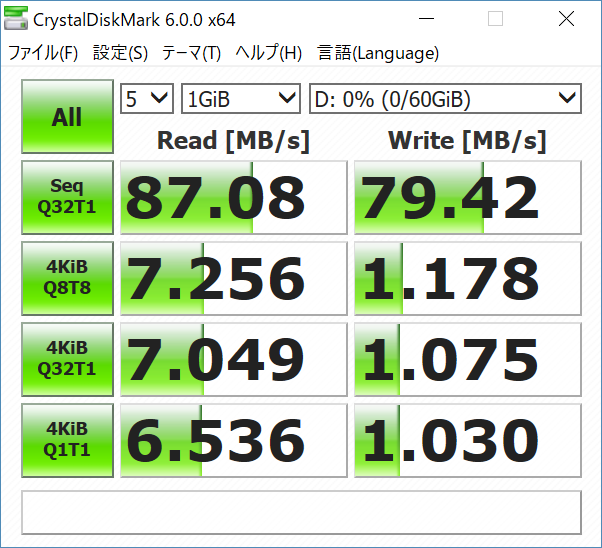Open the テーマ(T) menu
The image size is (602, 548).
192,54
